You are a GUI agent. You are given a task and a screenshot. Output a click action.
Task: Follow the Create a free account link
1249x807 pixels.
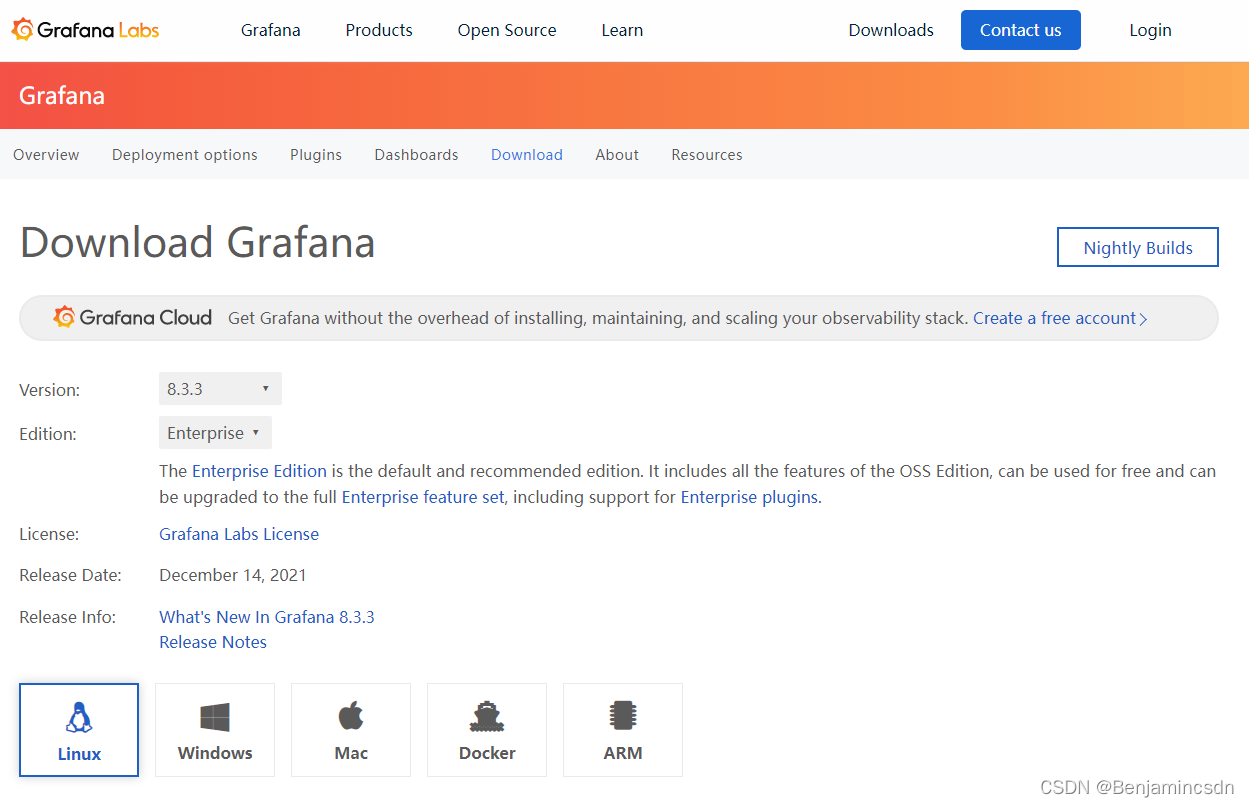pos(1060,318)
